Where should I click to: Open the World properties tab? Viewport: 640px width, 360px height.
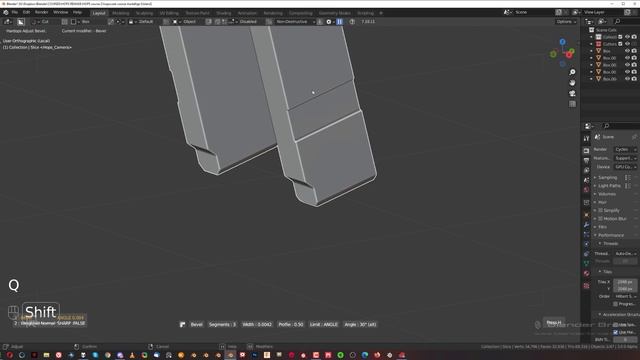(586, 190)
